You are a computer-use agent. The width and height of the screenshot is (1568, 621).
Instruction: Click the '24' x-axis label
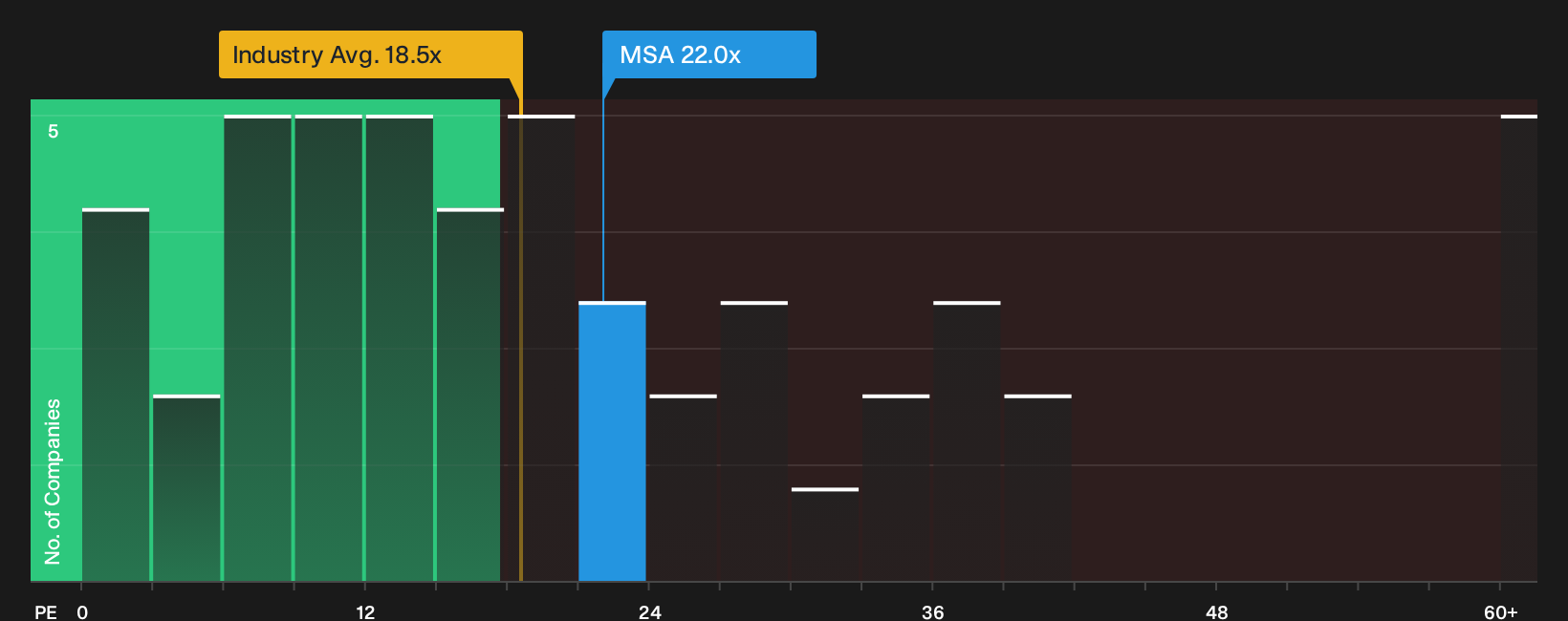[649, 612]
